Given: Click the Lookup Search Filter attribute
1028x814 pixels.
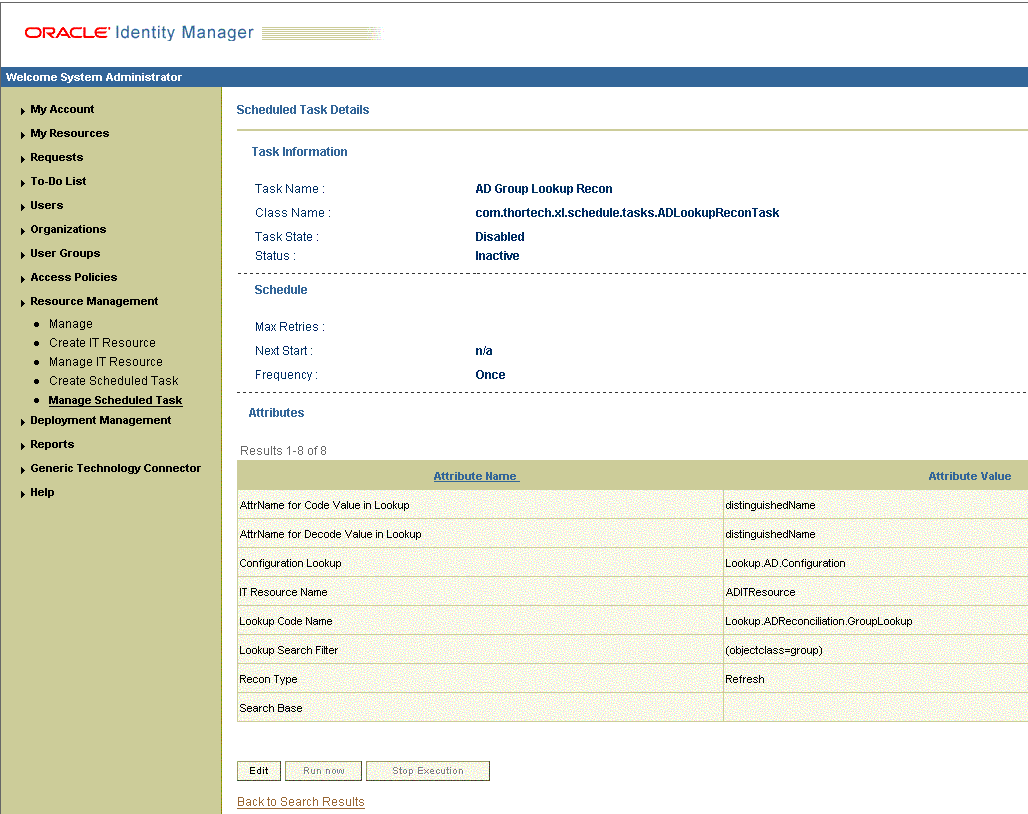Looking at the screenshot, I should [288, 650].
